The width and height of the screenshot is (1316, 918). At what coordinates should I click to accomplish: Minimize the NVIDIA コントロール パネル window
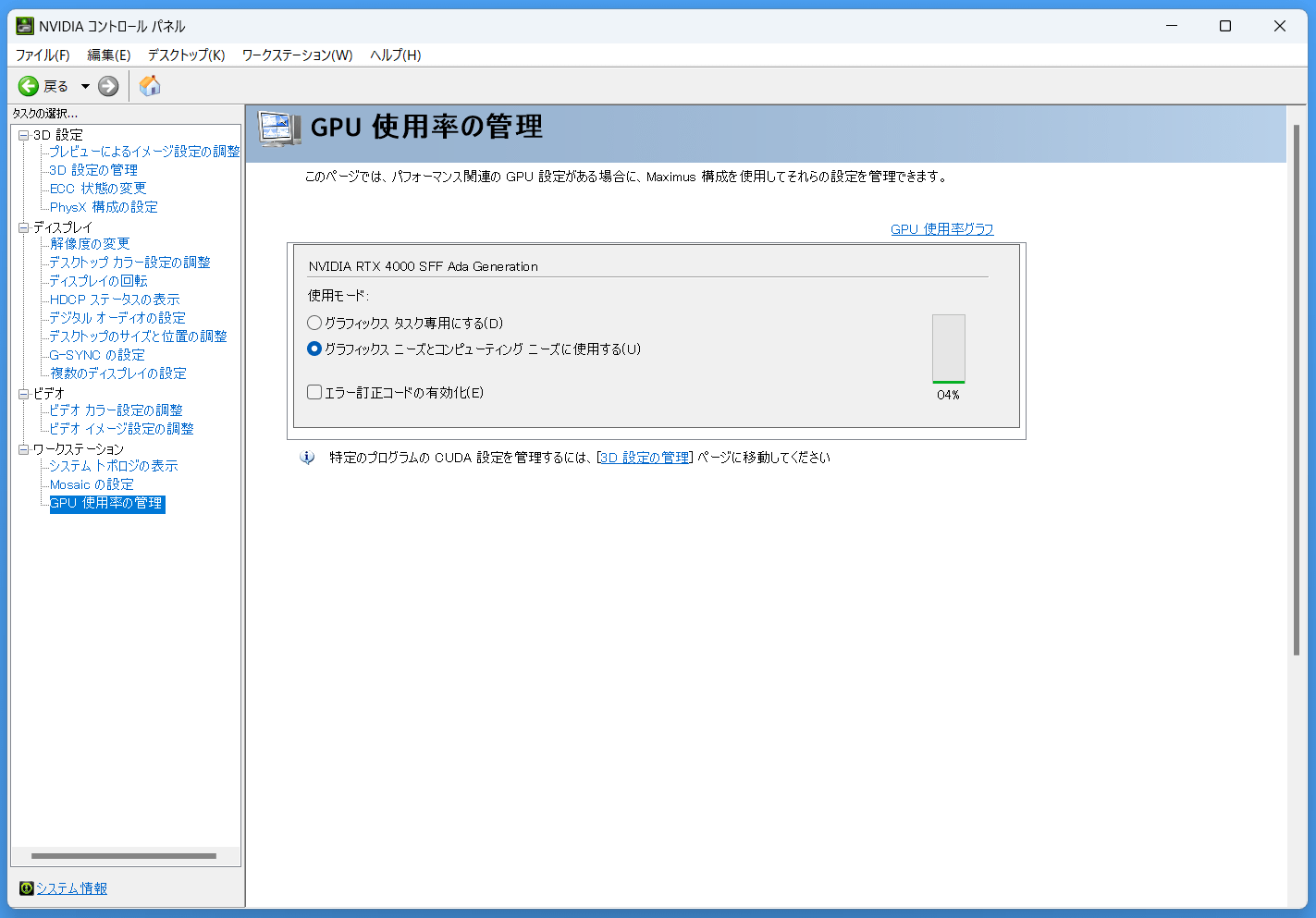pyautogui.click(x=1172, y=26)
